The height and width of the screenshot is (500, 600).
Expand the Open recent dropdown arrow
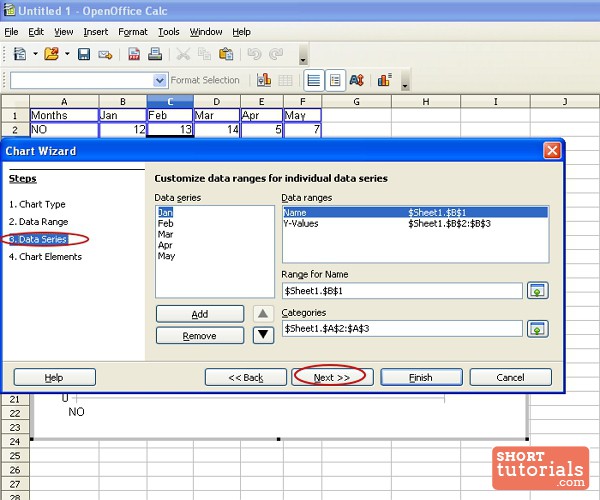click(67, 54)
